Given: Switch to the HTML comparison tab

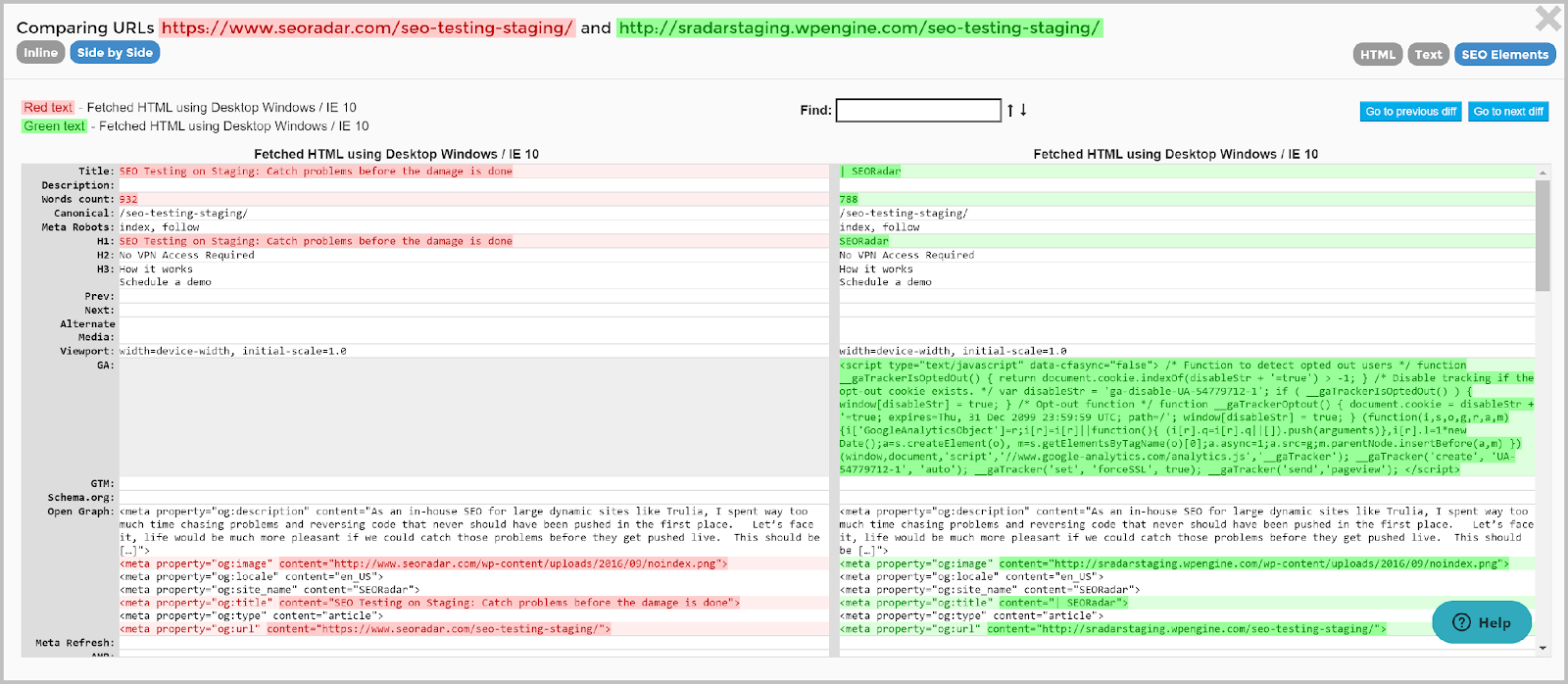Looking at the screenshot, I should pos(1377,55).
